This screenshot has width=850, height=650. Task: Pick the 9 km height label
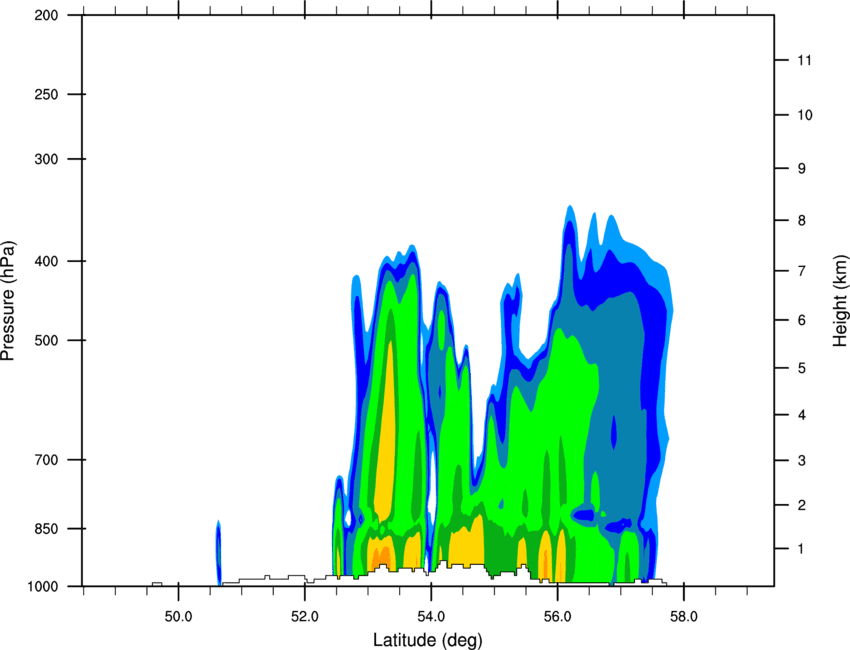click(802, 169)
